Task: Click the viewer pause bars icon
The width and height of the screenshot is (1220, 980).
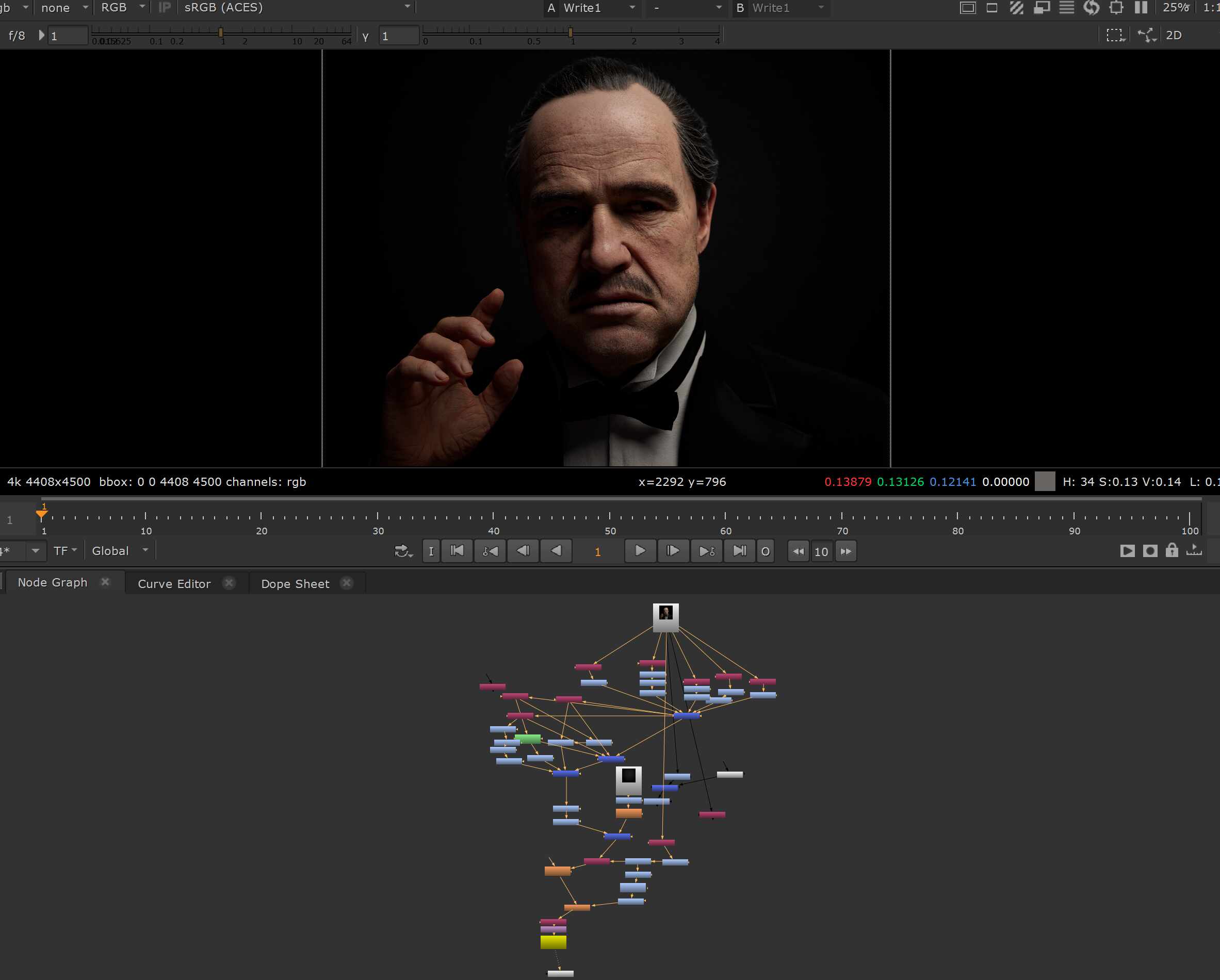Action: pos(1142,8)
